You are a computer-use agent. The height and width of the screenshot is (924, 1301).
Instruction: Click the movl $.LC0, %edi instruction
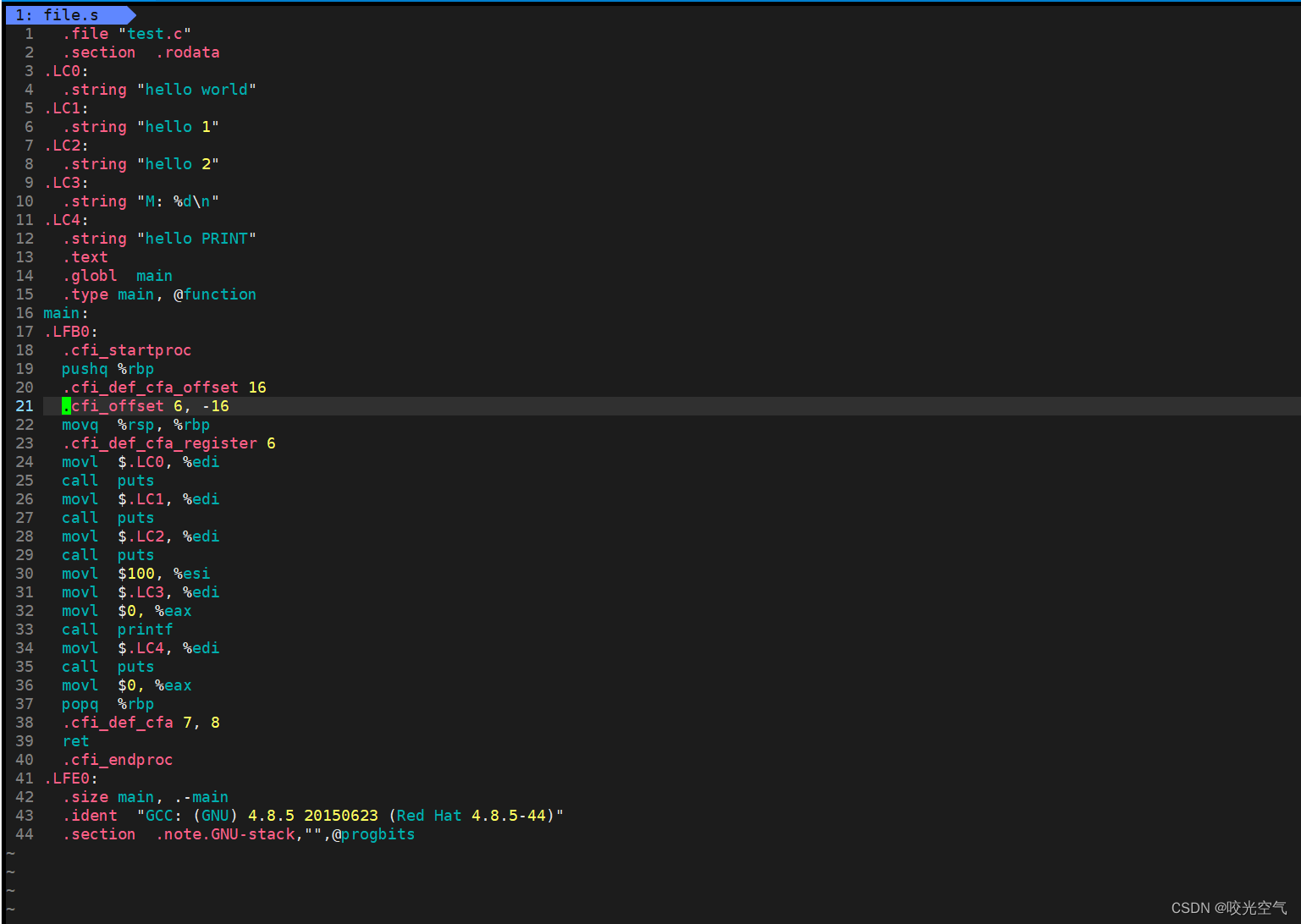(x=141, y=462)
